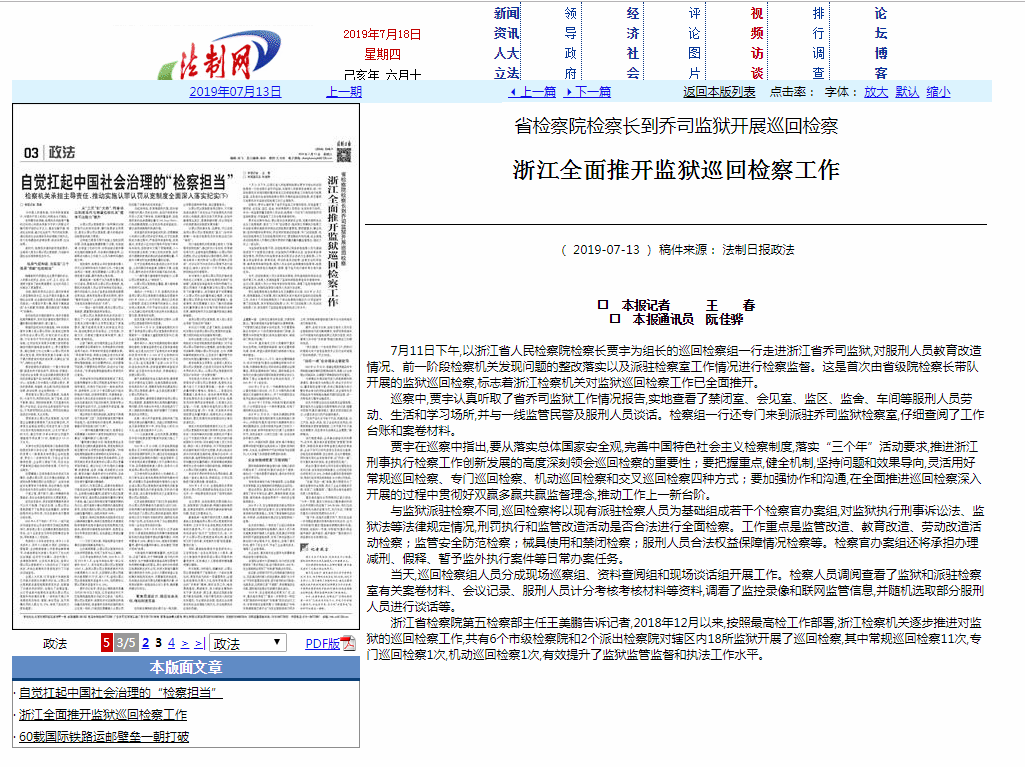The width and height of the screenshot is (1025, 767).
Task: Click the newspaper page thumbnail image
Action: [185, 366]
